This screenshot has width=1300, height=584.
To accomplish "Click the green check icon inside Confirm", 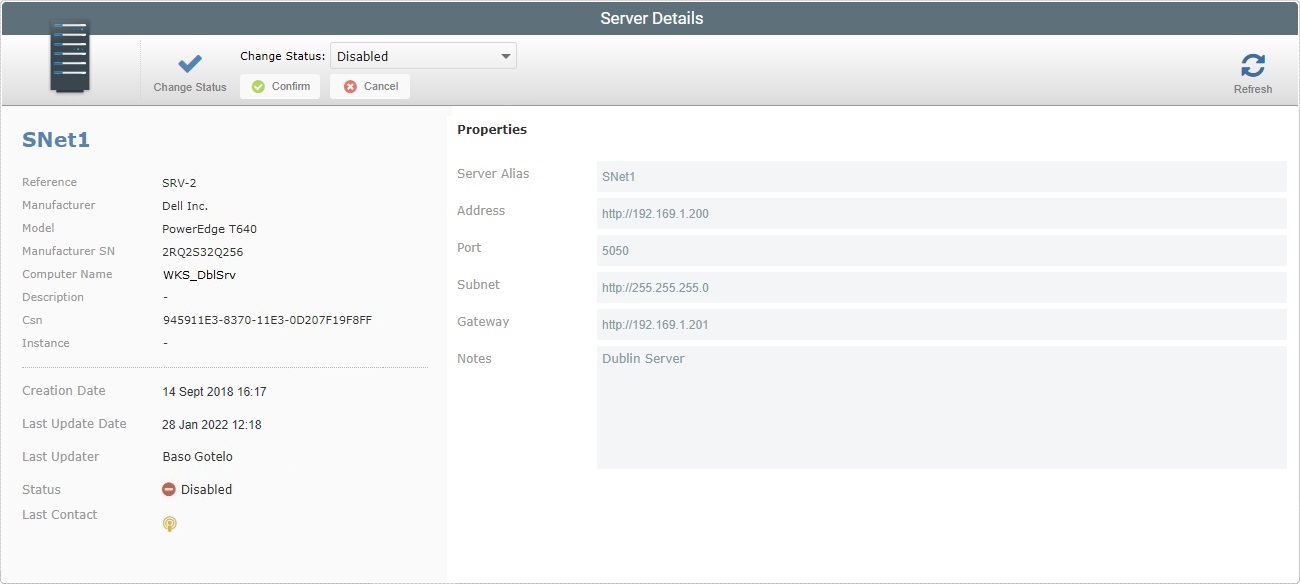I will click(x=257, y=86).
